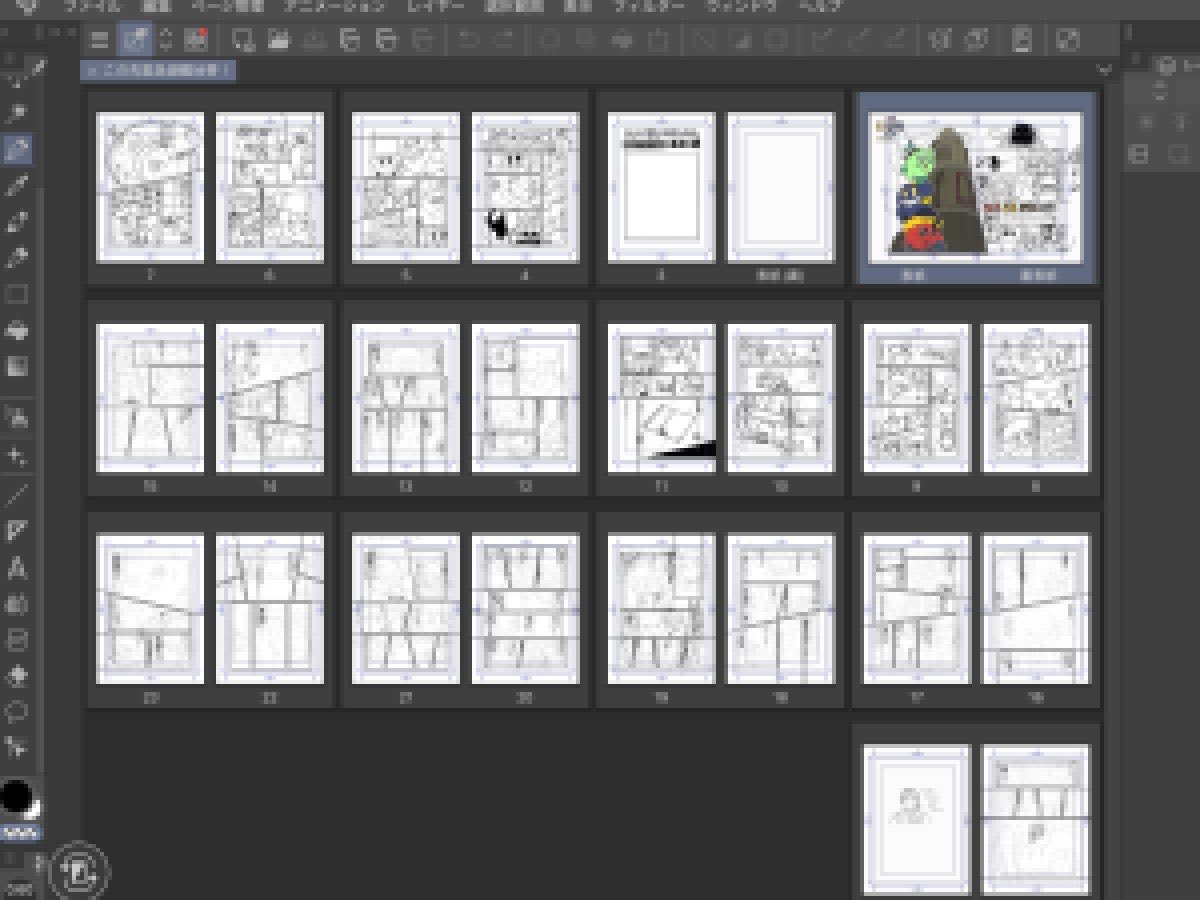
Task: Select the highlighted color cover spread thumbnail
Action: click(x=976, y=187)
